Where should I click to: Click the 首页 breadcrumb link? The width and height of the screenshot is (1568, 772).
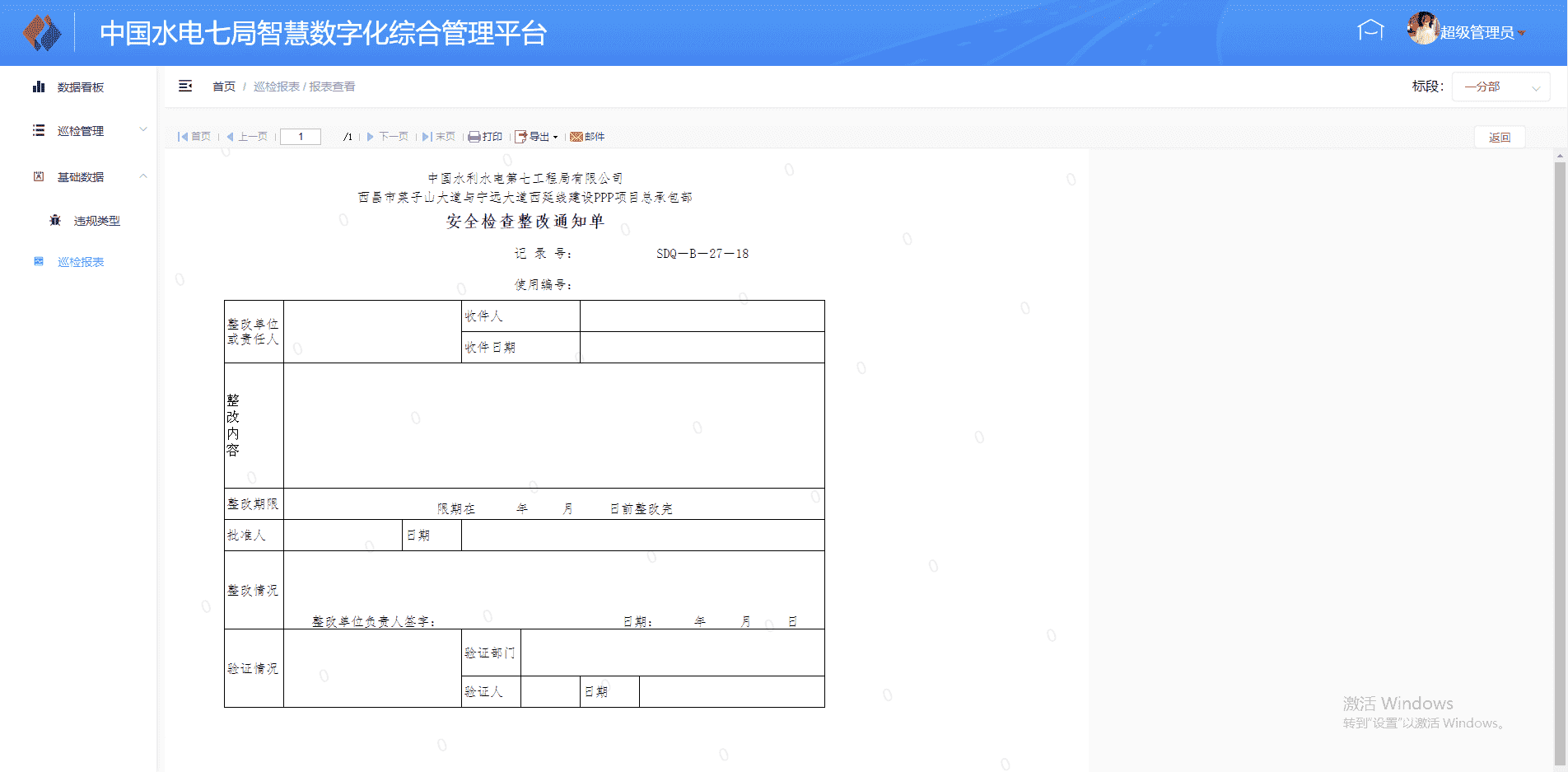223,87
